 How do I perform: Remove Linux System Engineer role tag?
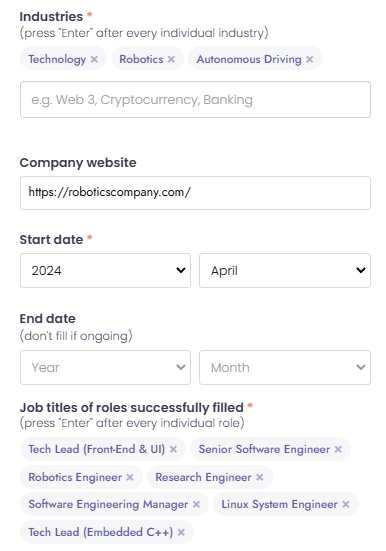click(346, 504)
